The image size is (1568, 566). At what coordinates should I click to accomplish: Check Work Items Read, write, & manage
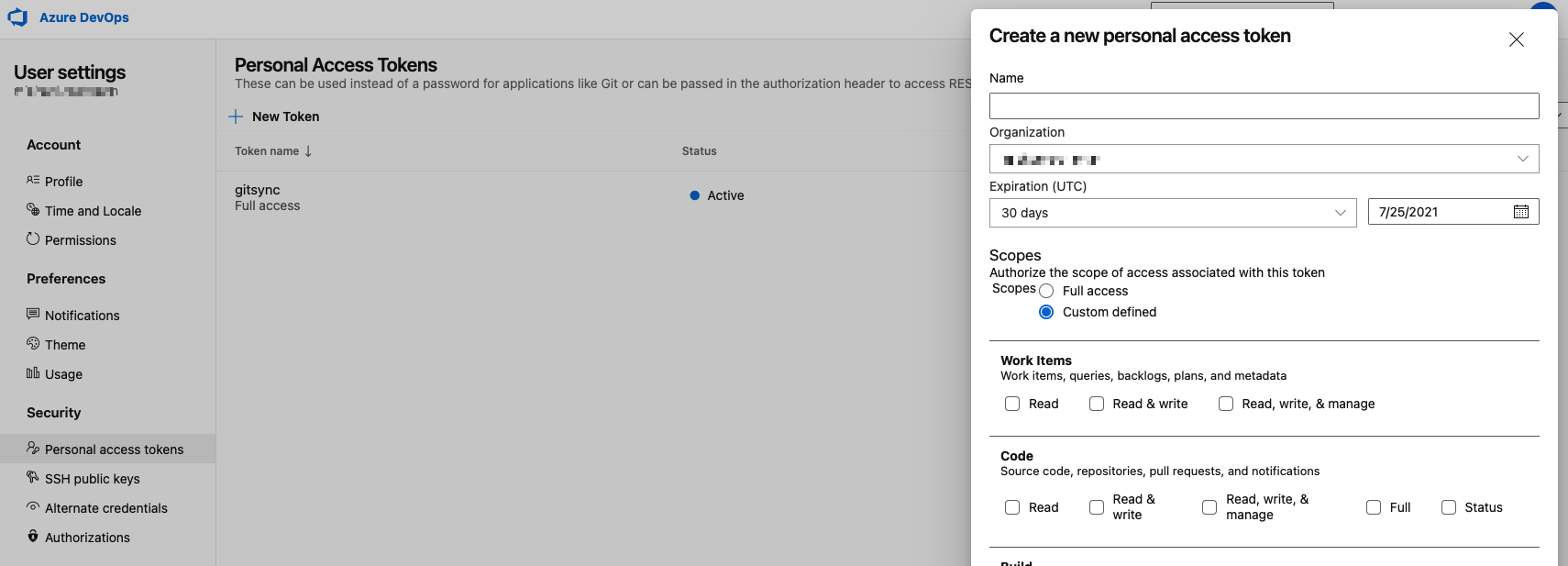tap(1226, 404)
